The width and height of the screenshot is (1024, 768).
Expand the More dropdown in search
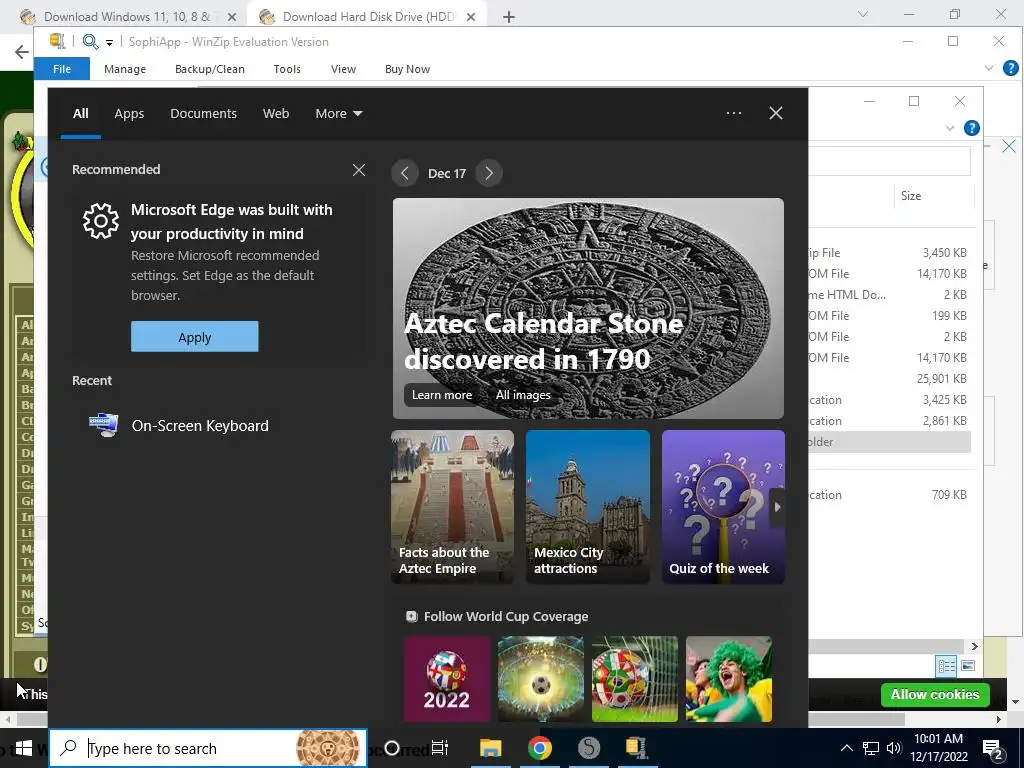(x=338, y=114)
